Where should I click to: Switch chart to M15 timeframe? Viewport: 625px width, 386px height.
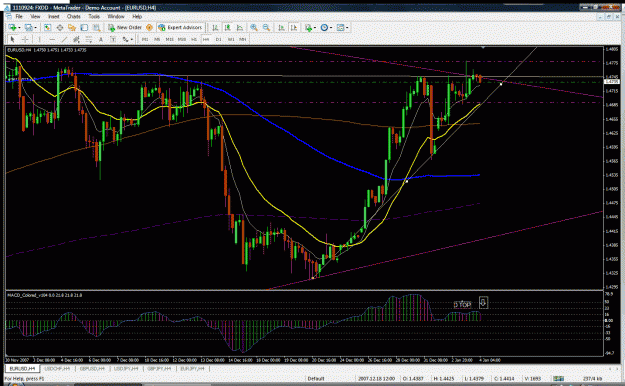point(169,39)
